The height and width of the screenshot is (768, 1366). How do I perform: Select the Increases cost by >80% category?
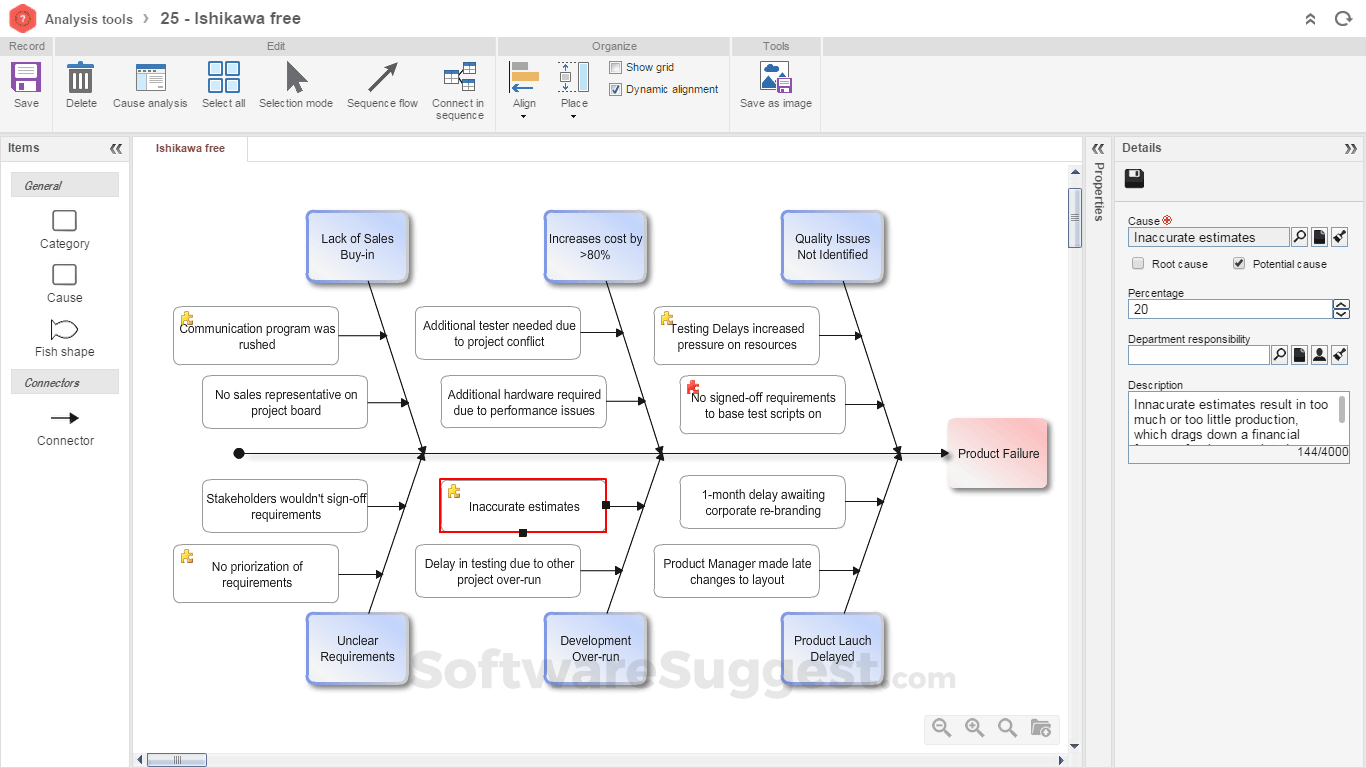click(595, 246)
